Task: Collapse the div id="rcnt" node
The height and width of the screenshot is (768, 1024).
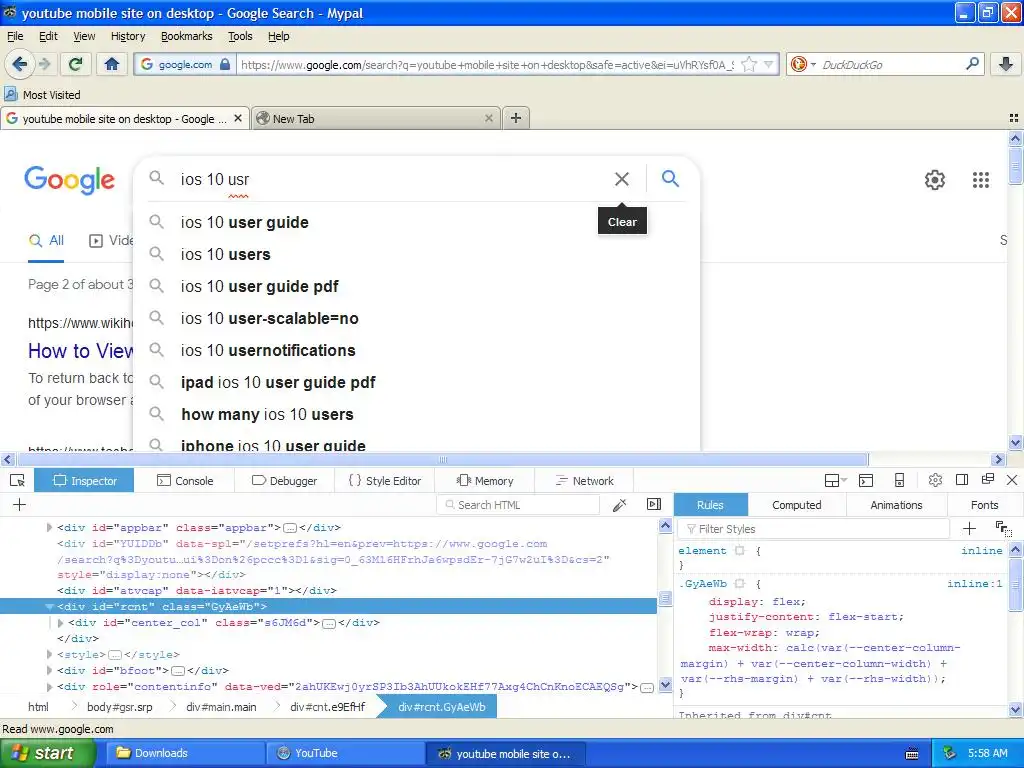Action: [49, 607]
